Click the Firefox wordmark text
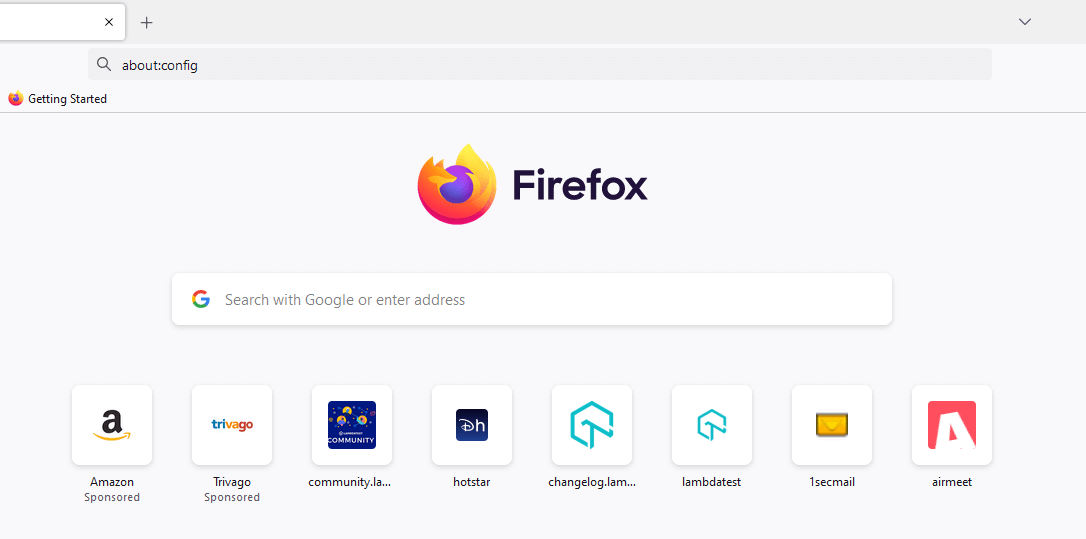Viewport: 1086px width, 539px height. point(580,185)
